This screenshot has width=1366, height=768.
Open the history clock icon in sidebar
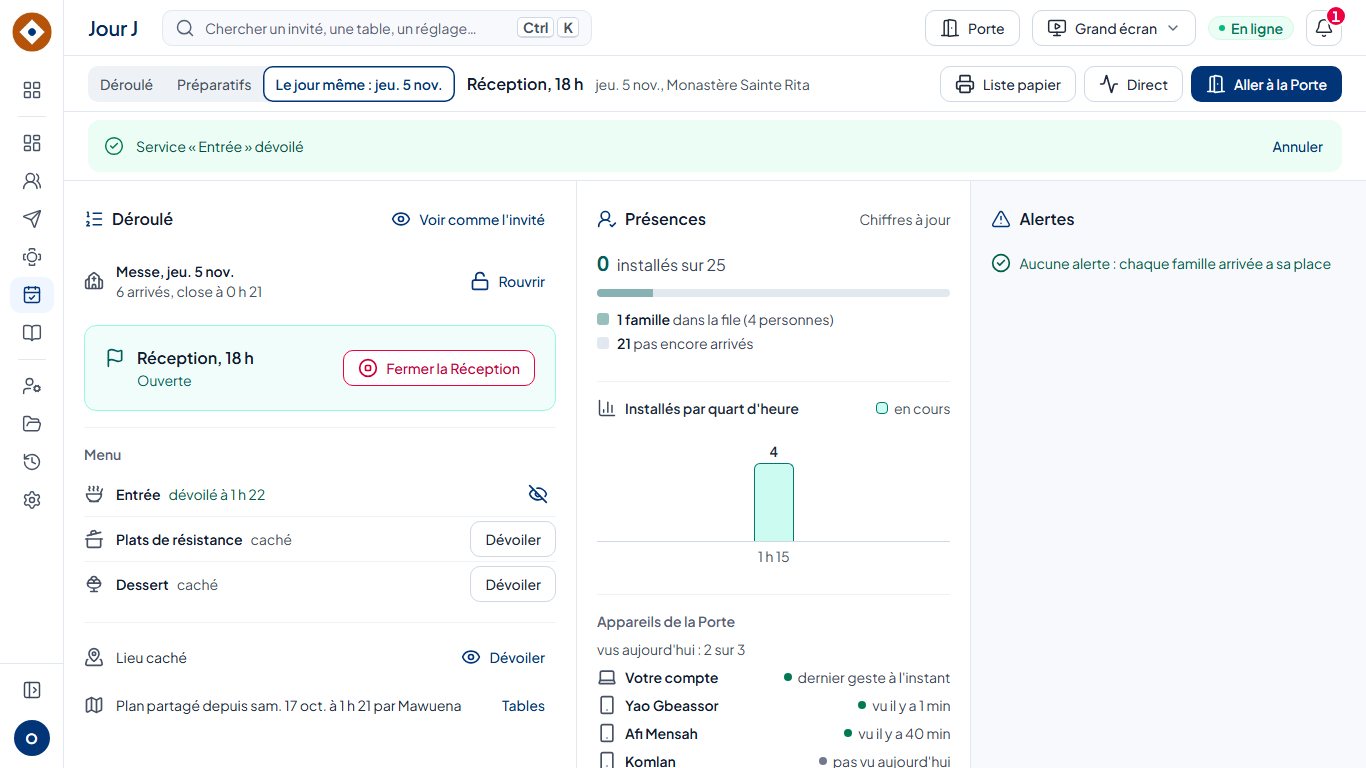tap(32, 462)
